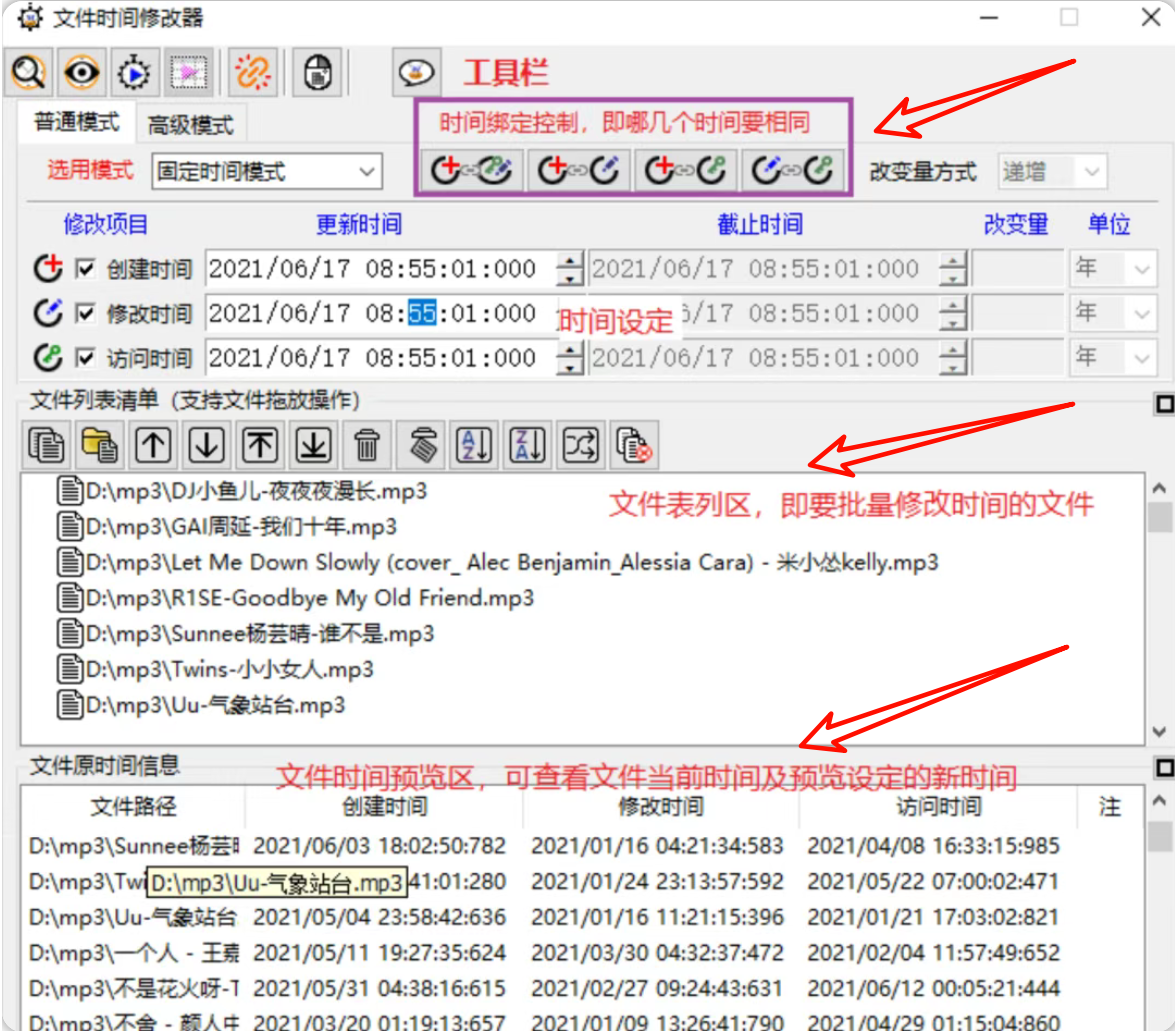Click the eye preview toolbar icon
Image resolution: width=1175 pixels, height=1031 pixels.
click(82, 73)
